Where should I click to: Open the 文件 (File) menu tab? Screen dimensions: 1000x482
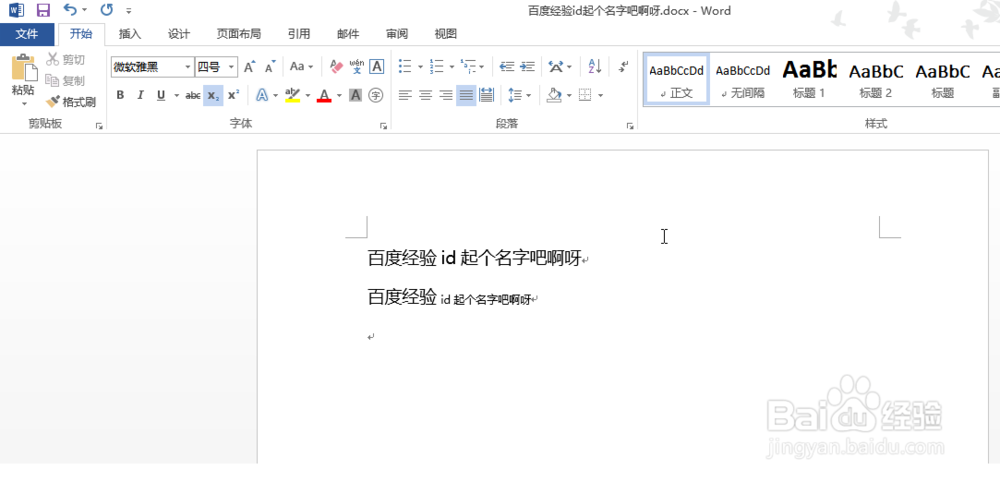pyautogui.click(x=26, y=34)
